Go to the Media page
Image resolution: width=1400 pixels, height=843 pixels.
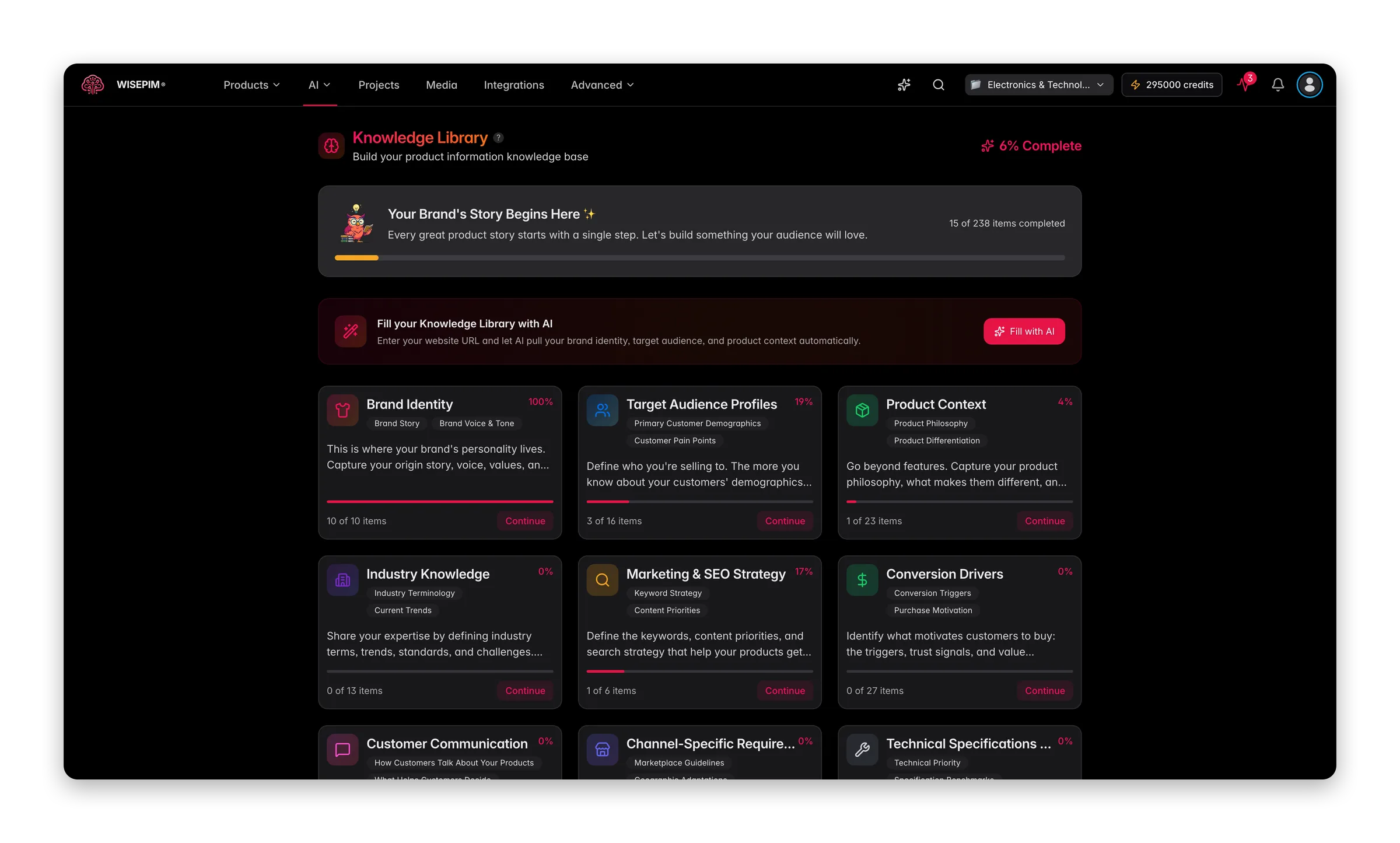pyautogui.click(x=442, y=85)
